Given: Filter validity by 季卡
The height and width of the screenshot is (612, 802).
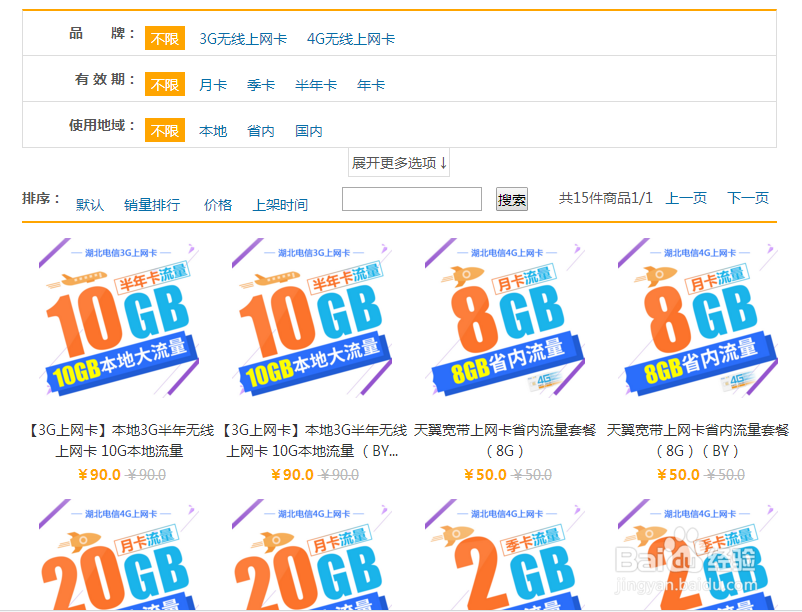Looking at the screenshot, I should (261, 85).
